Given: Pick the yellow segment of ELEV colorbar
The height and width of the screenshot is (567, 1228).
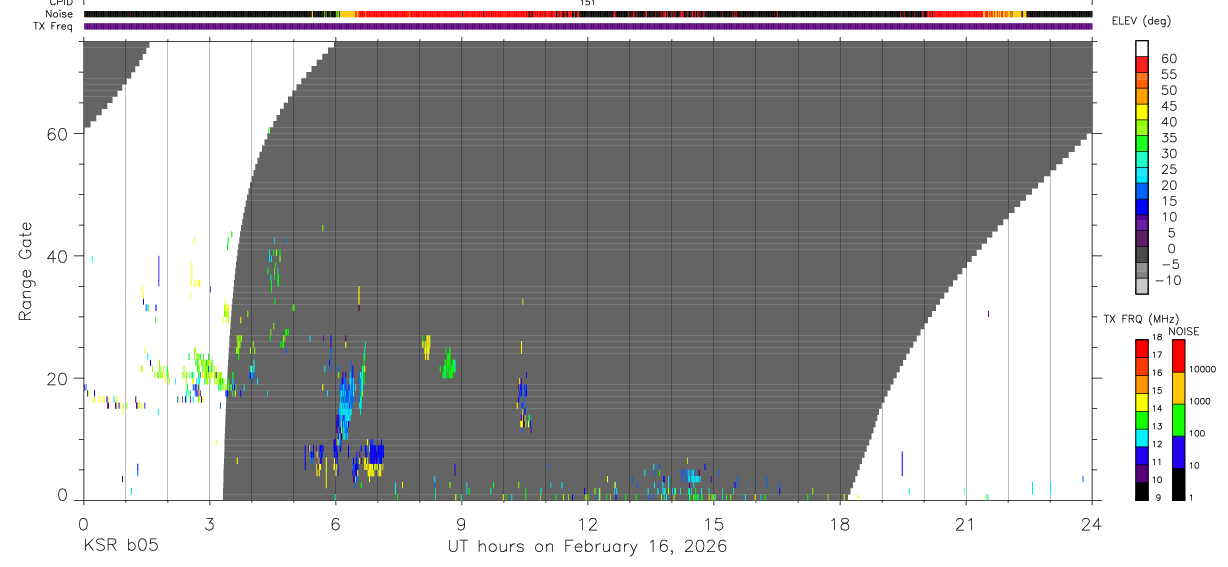Looking at the screenshot, I should tap(1142, 112).
